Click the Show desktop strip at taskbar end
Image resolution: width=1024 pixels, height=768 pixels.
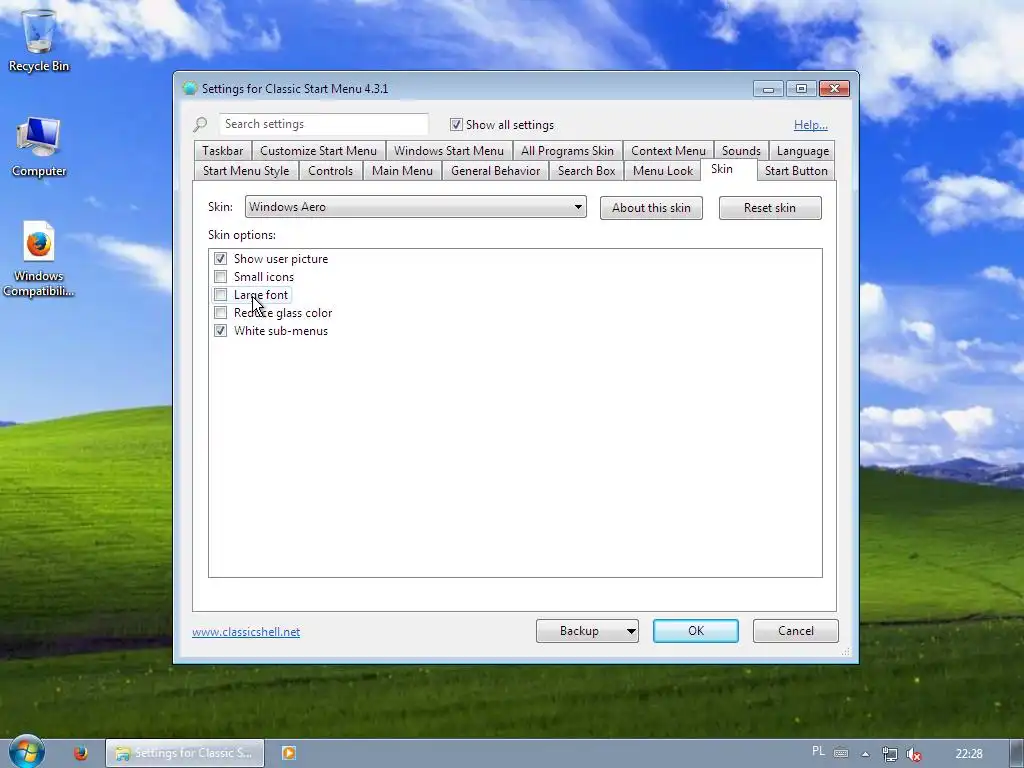(1017, 754)
